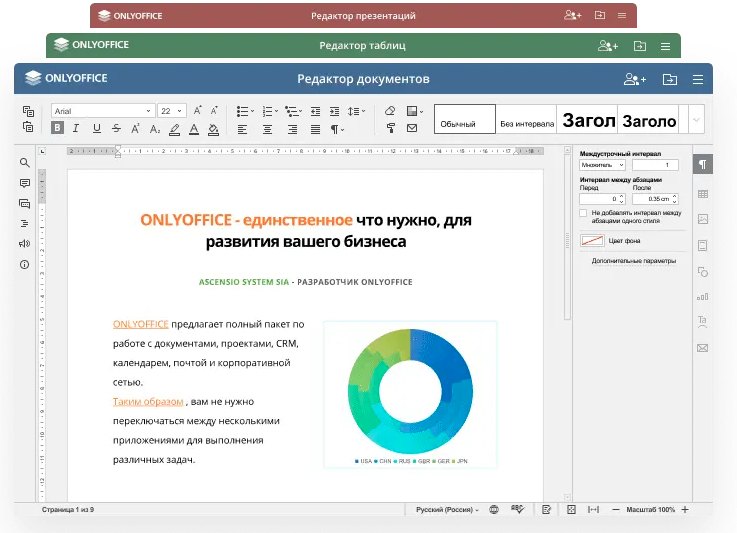This screenshot has width=737, height=533.
Task: Apply highlight color with marker icon
Action: (x=174, y=129)
